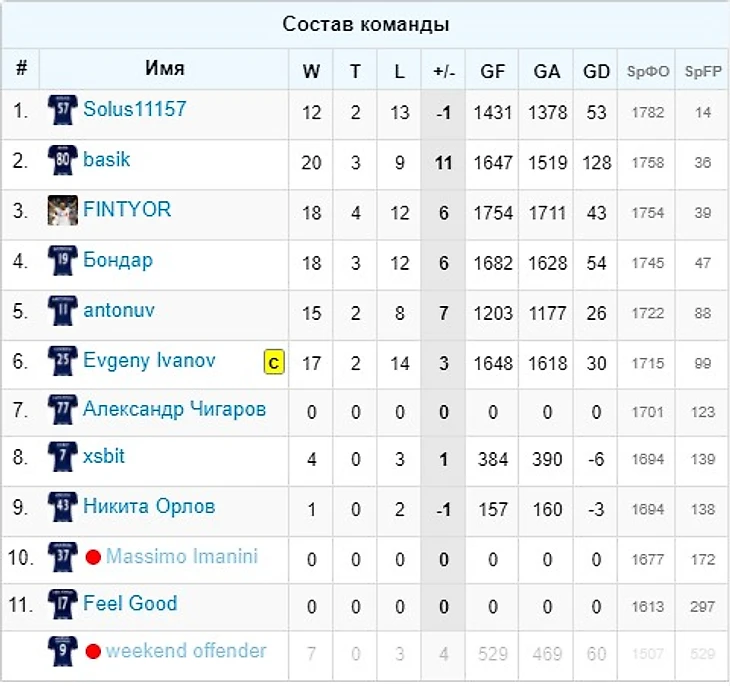Click antonuv's jersey number 11 icon
The height and width of the screenshot is (686, 730).
coord(62,311)
